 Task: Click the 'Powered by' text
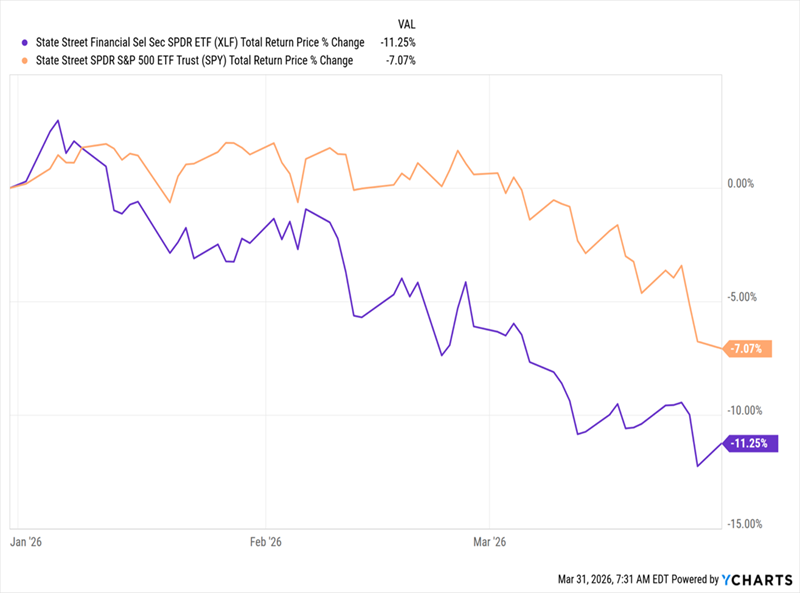(693, 579)
